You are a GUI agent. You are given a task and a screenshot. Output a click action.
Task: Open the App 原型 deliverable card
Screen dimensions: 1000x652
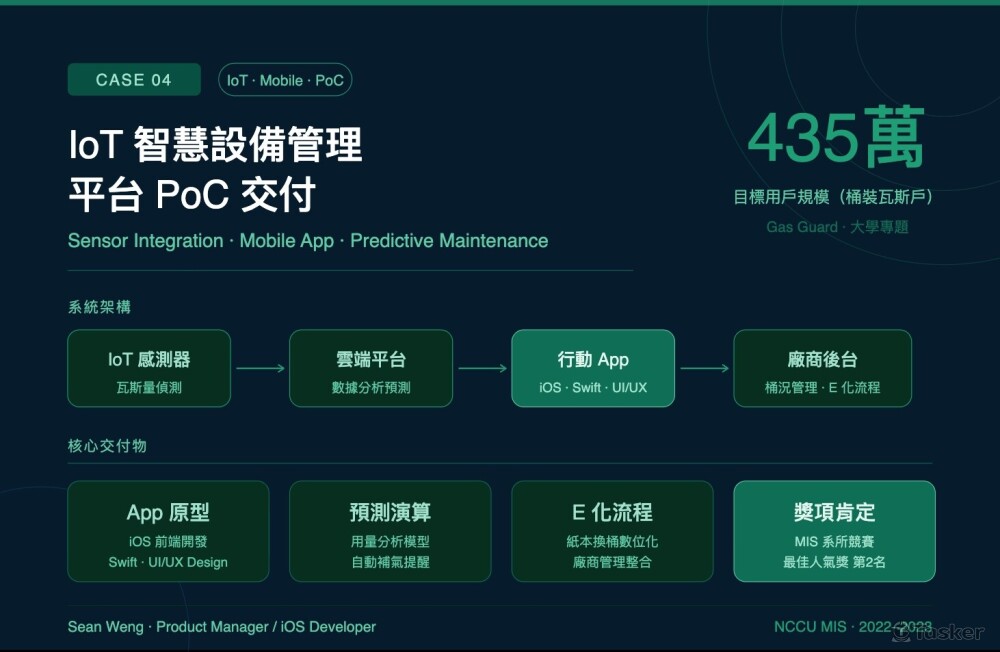tap(168, 532)
